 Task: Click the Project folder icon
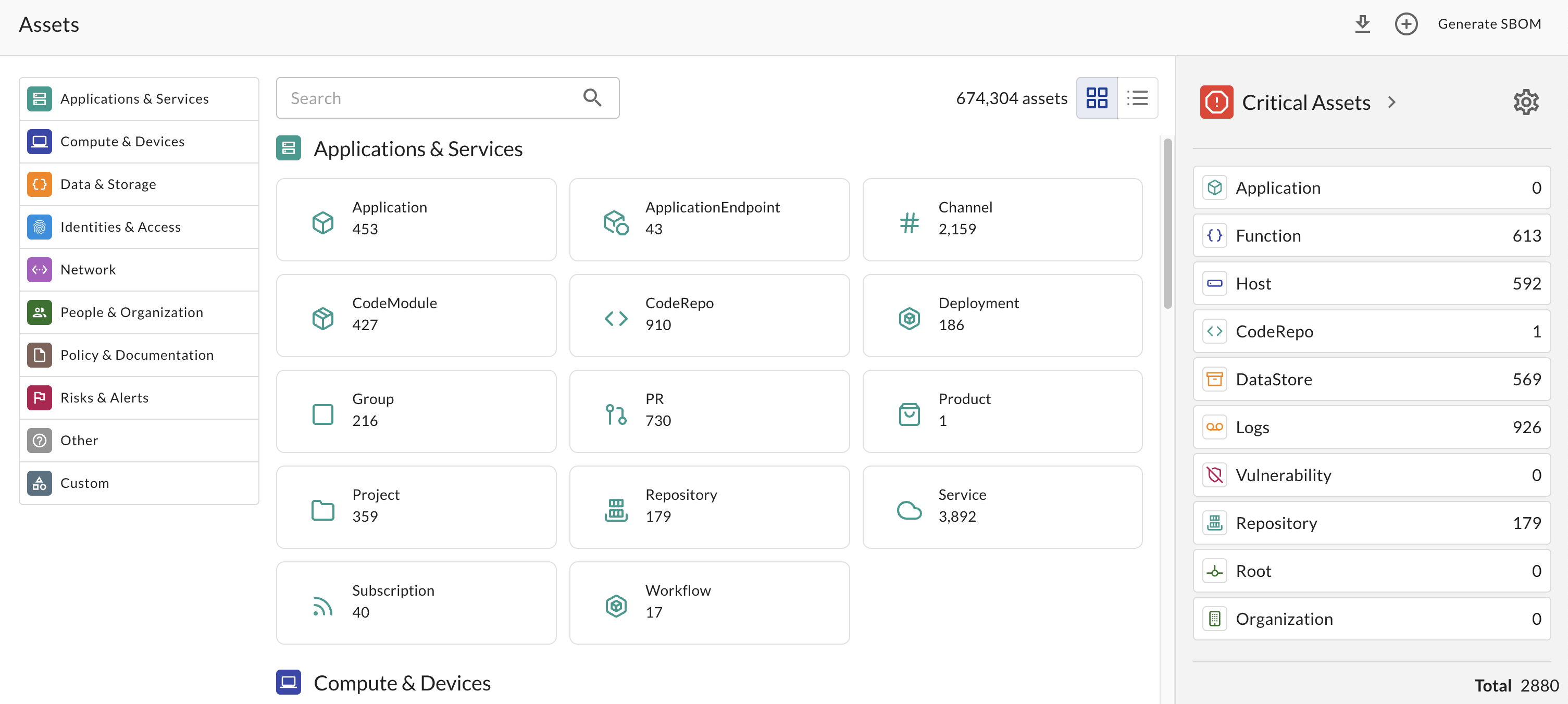click(322, 510)
